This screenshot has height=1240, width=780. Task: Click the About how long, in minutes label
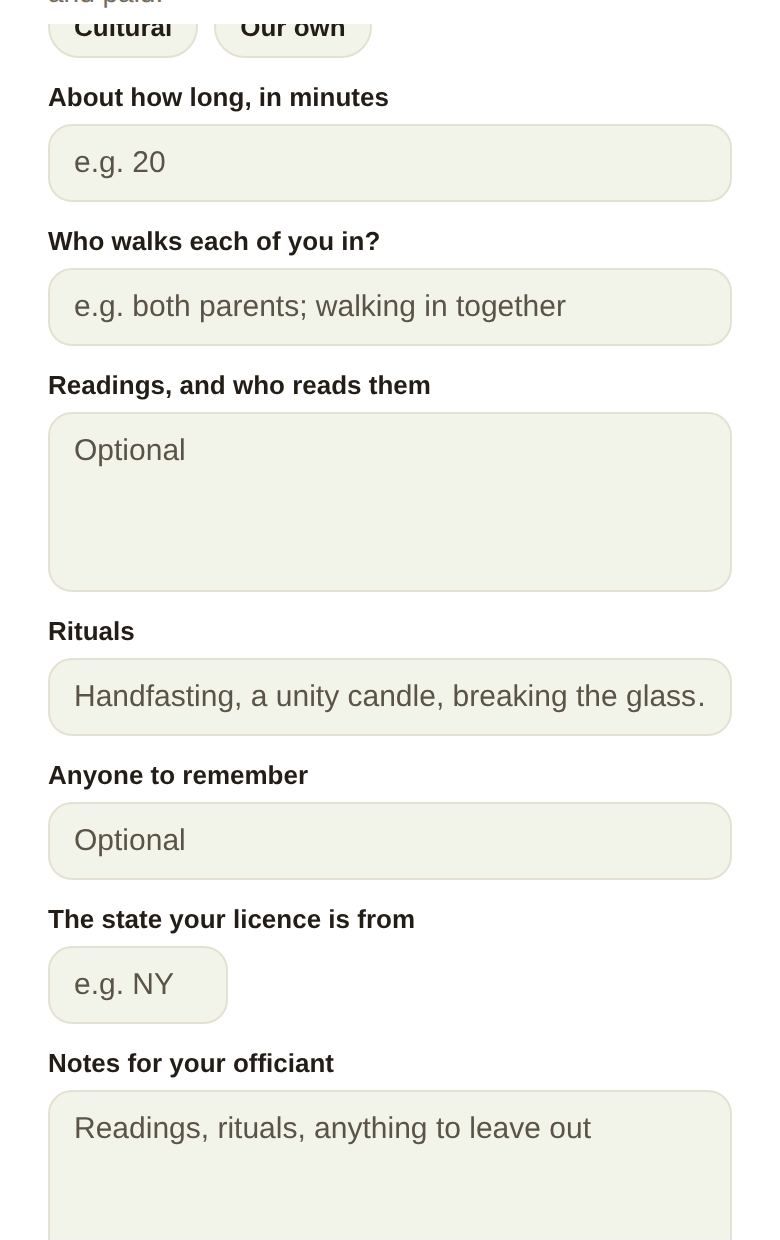218,97
